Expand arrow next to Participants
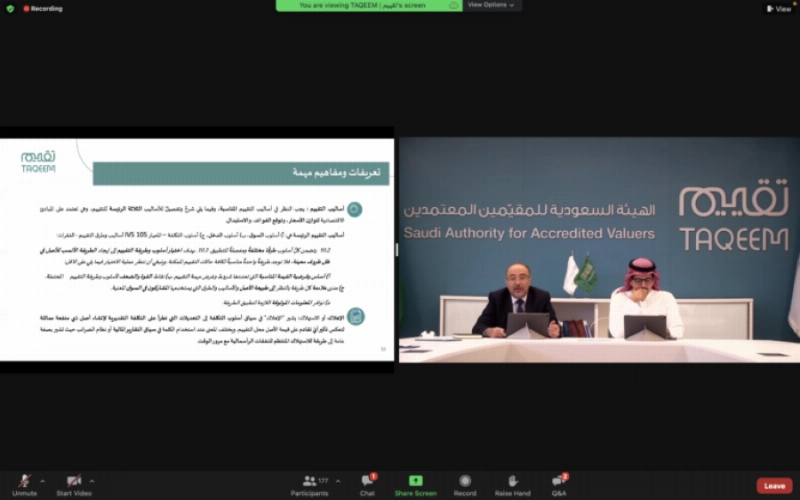The image size is (800, 500). [338, 481]
